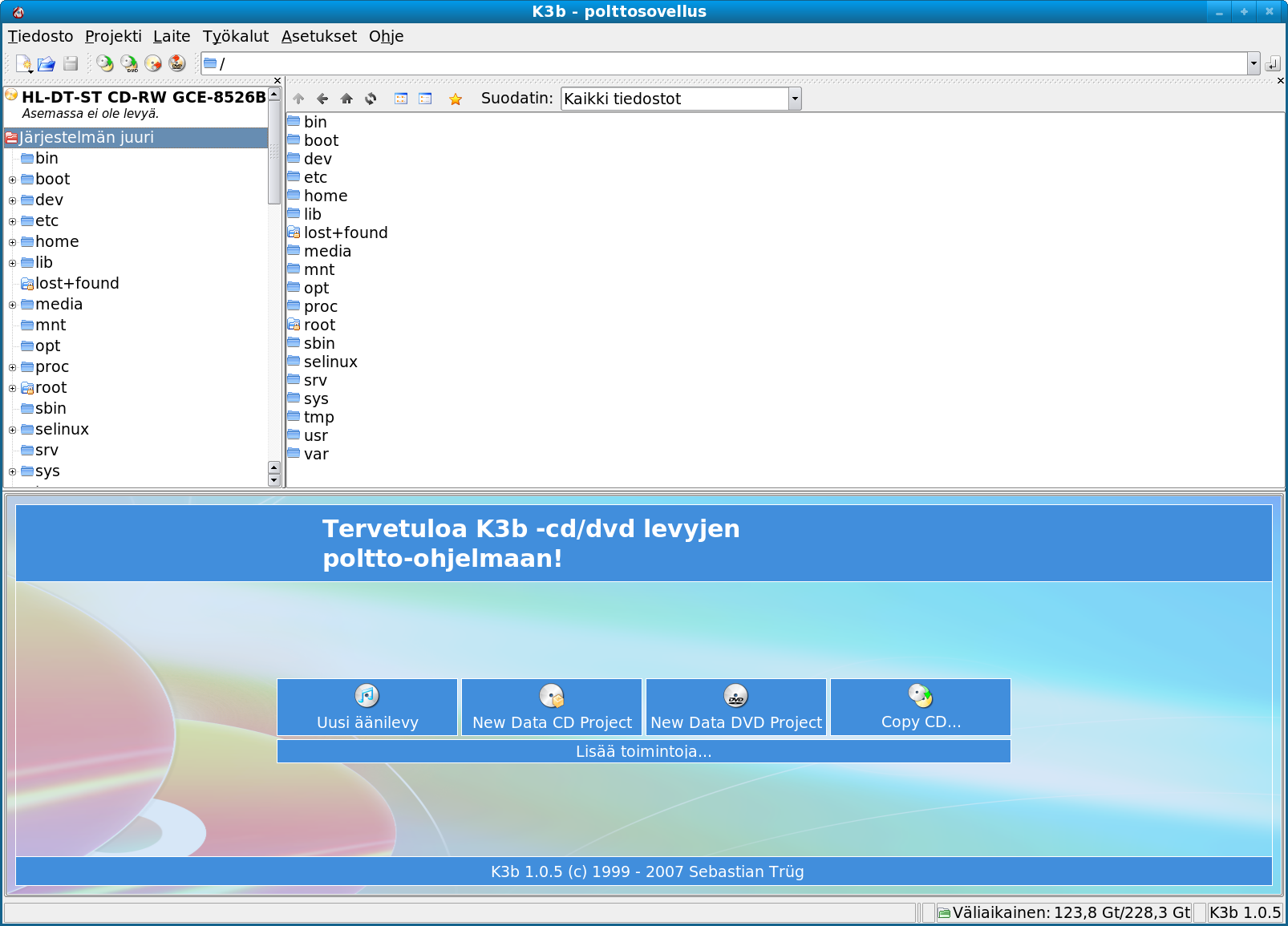
Task: Select the usr folder in file list
Action: pos(315,435)
